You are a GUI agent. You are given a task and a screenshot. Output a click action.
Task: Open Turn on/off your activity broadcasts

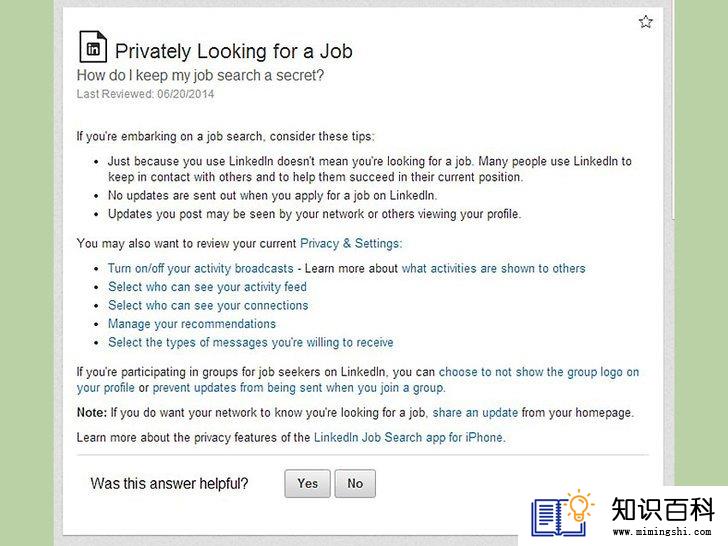[x=201, y=268]
